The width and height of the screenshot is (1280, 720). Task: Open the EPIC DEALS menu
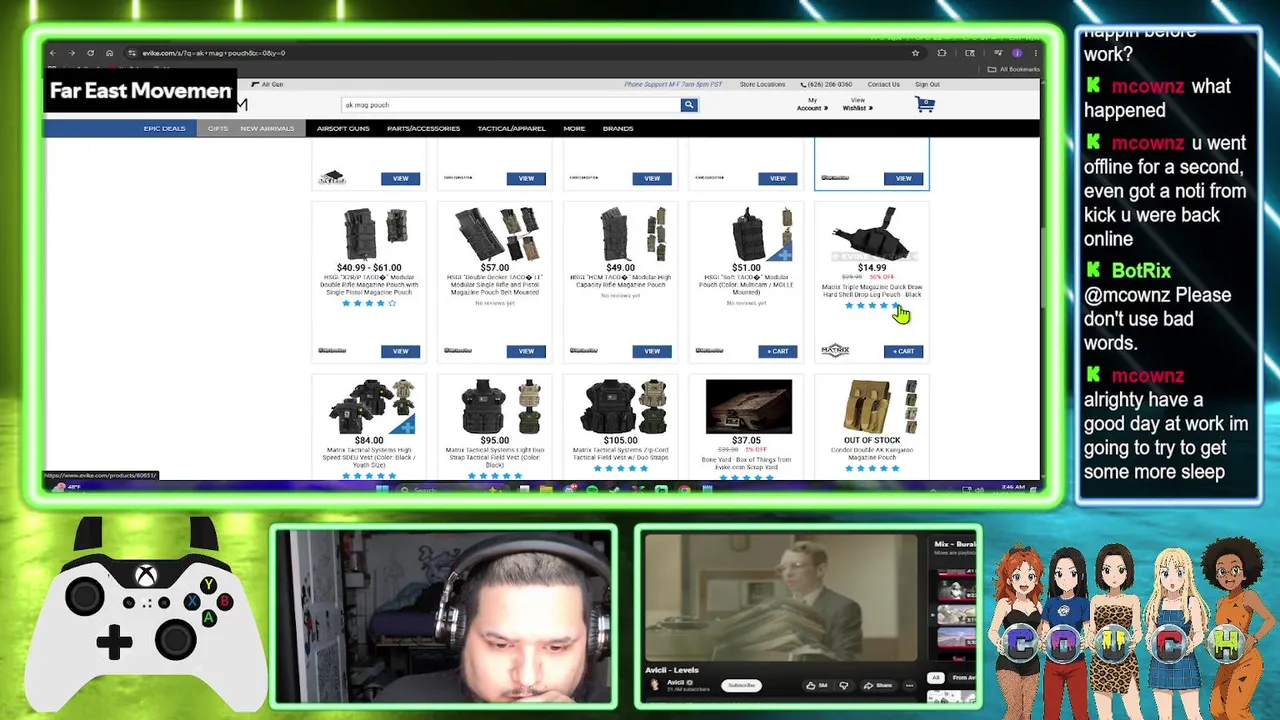tap(164, 128)
